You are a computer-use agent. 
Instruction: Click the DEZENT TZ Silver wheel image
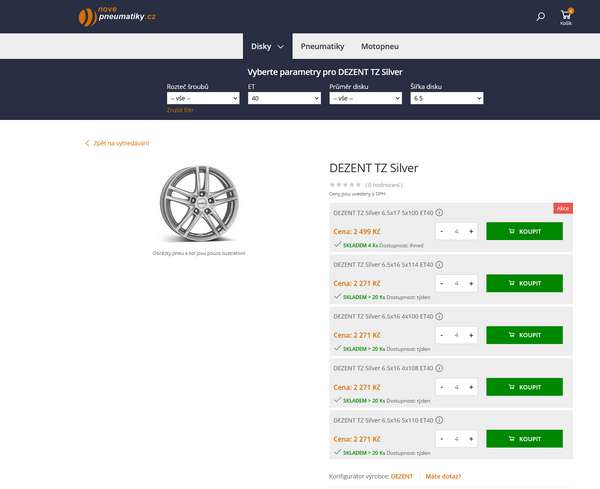[199, 204]
